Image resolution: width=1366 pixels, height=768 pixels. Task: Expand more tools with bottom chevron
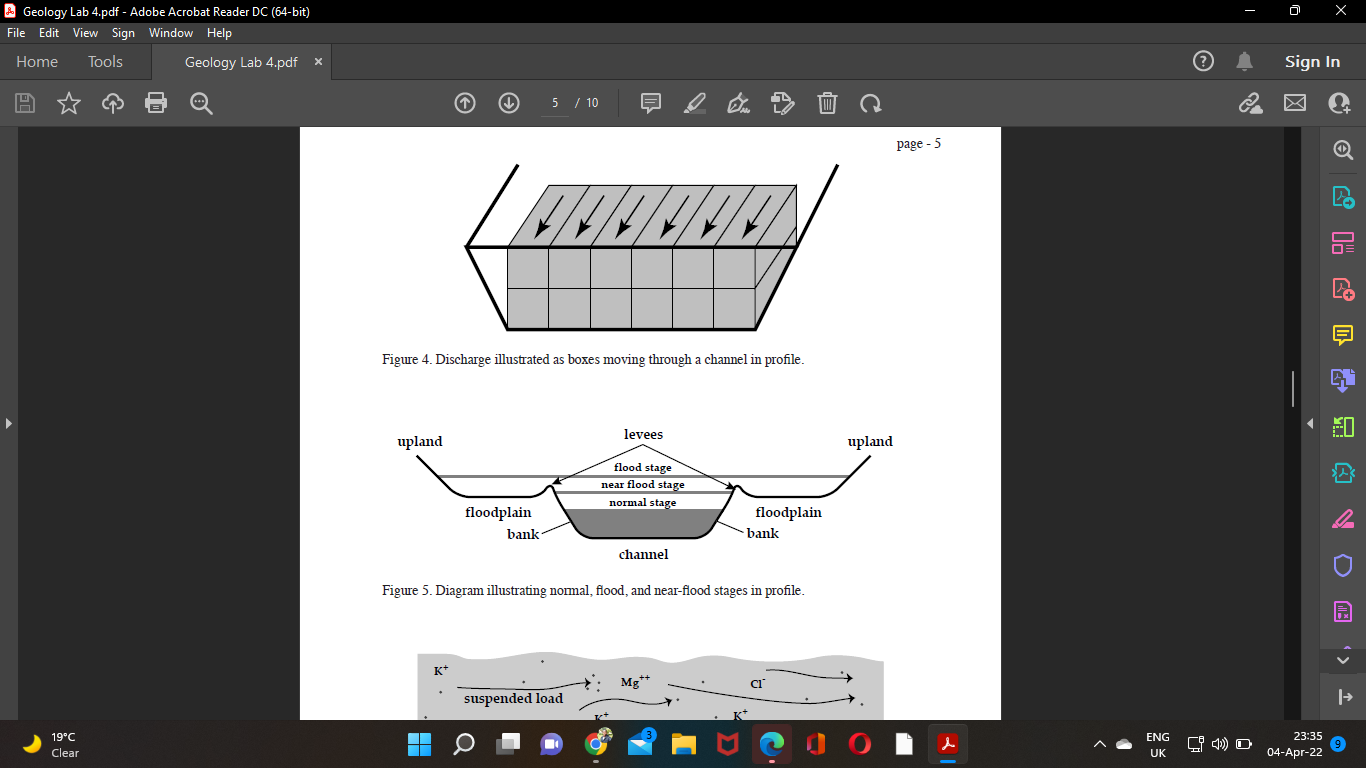[1342, 659]
